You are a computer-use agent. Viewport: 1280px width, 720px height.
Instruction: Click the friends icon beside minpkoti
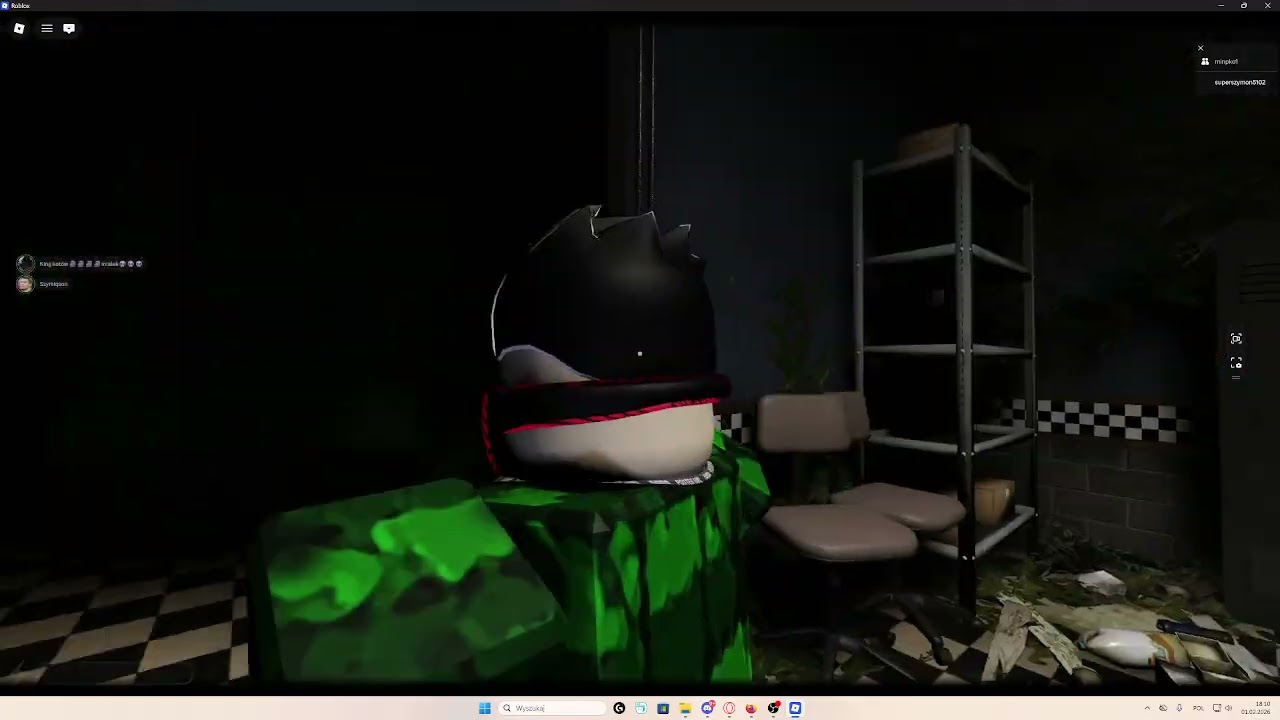[1205, 62]
